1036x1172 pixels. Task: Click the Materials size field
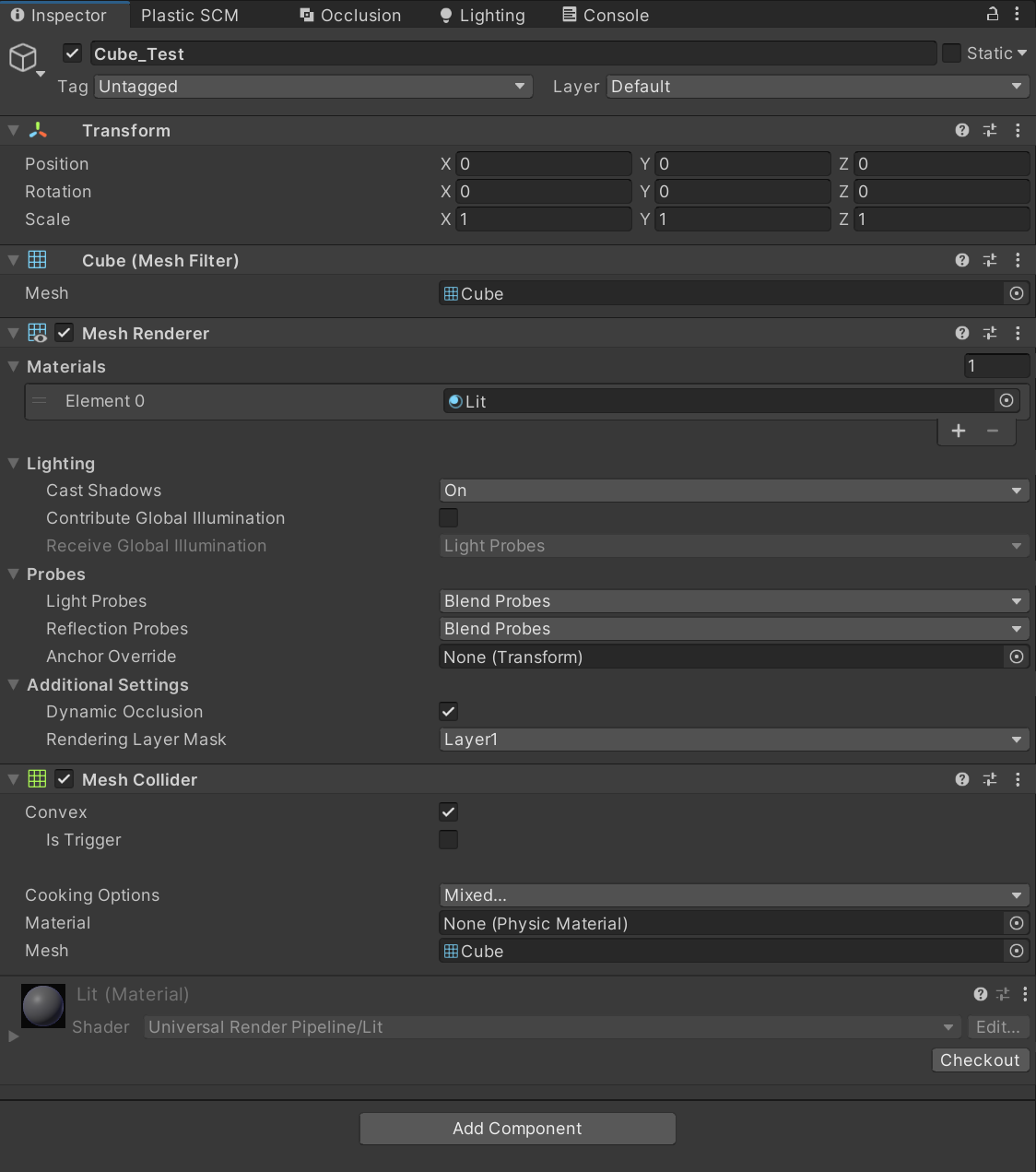pyautogui.click(x=996, y=366)
